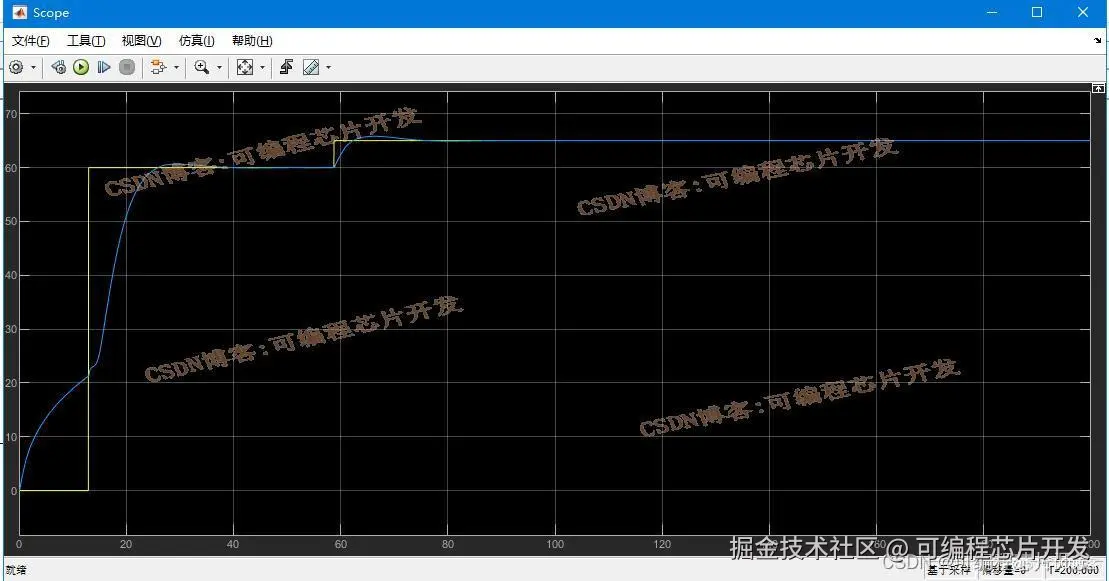
Task: Click x-axis tick label 40
Action: pos(233,544)
